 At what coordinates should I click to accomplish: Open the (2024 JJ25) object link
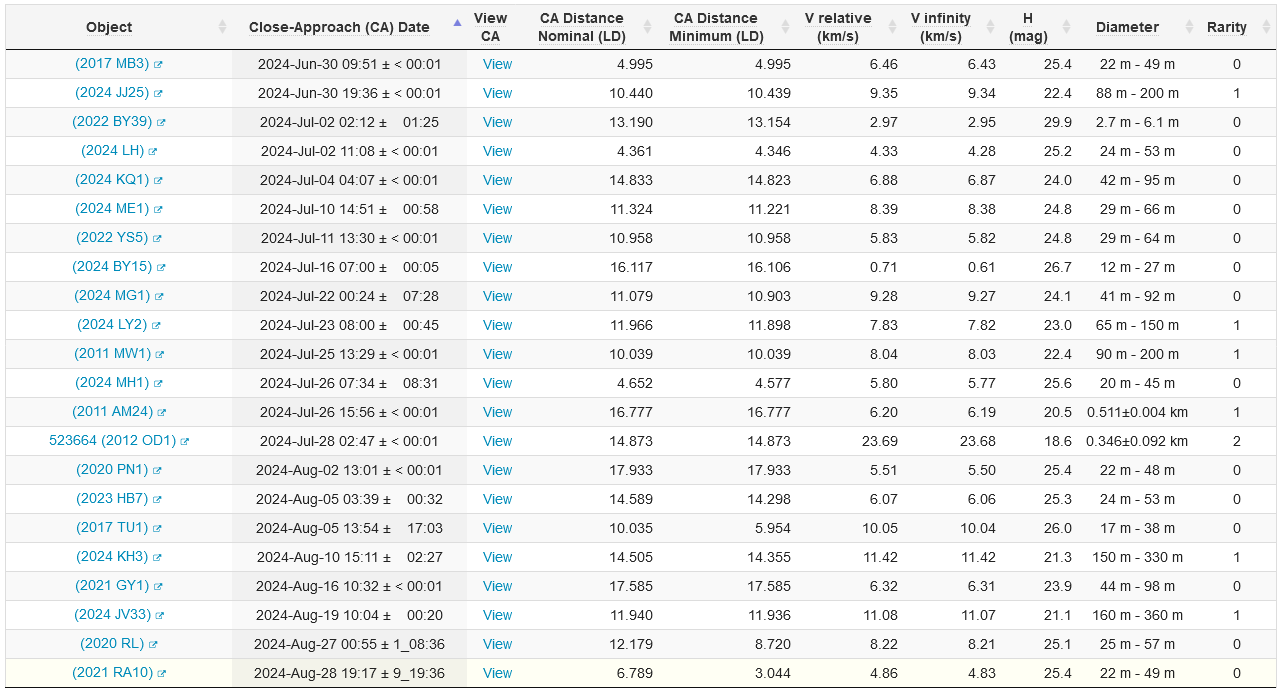pyautogui.click(x=112, y=93)
